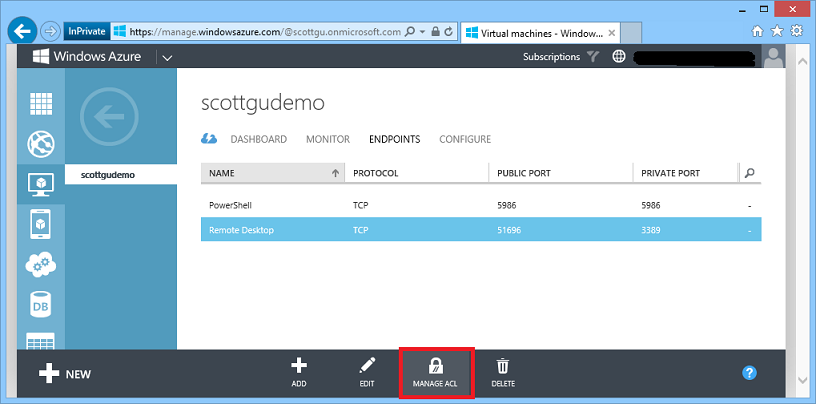Click public port 51696 cell
The height and width of the screenshot is (404, 816).
(x=509, y=230)
